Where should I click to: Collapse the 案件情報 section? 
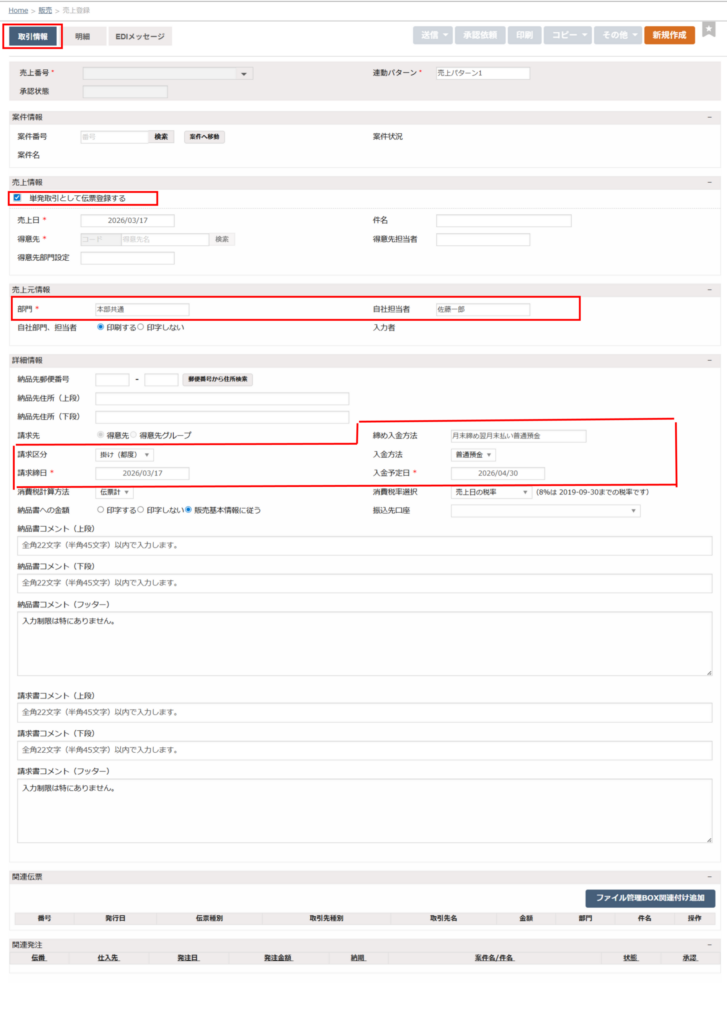[x=709, y=117]
